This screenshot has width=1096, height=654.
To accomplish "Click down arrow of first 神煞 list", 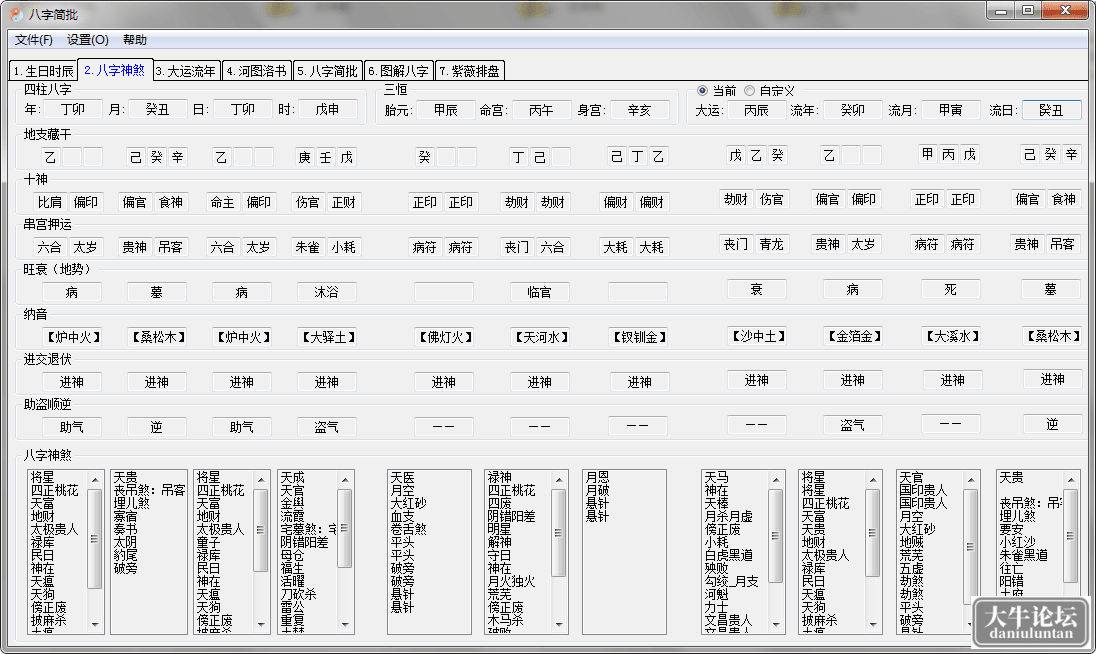I will click(x=96, y=624).
